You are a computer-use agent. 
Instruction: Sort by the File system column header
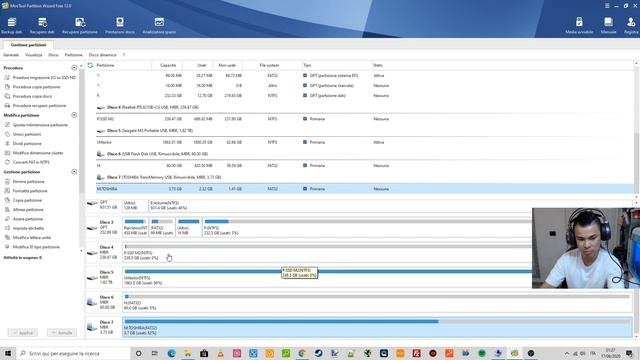269,65
